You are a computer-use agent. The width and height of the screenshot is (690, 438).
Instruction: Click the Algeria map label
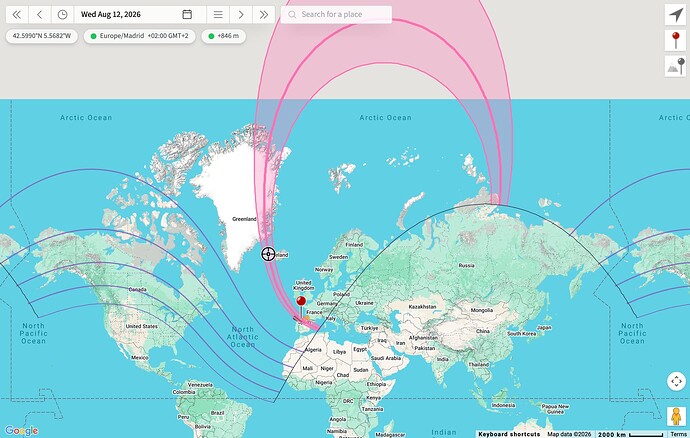313,350
